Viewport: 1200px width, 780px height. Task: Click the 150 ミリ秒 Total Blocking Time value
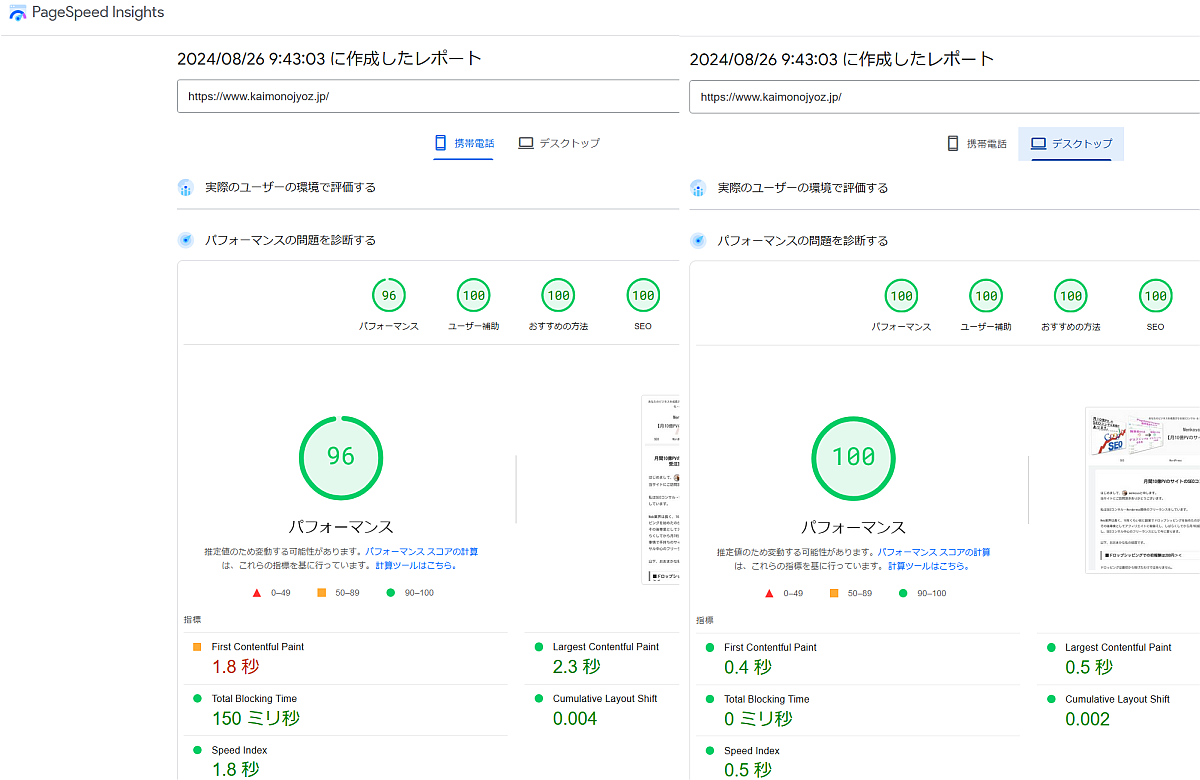256,718
